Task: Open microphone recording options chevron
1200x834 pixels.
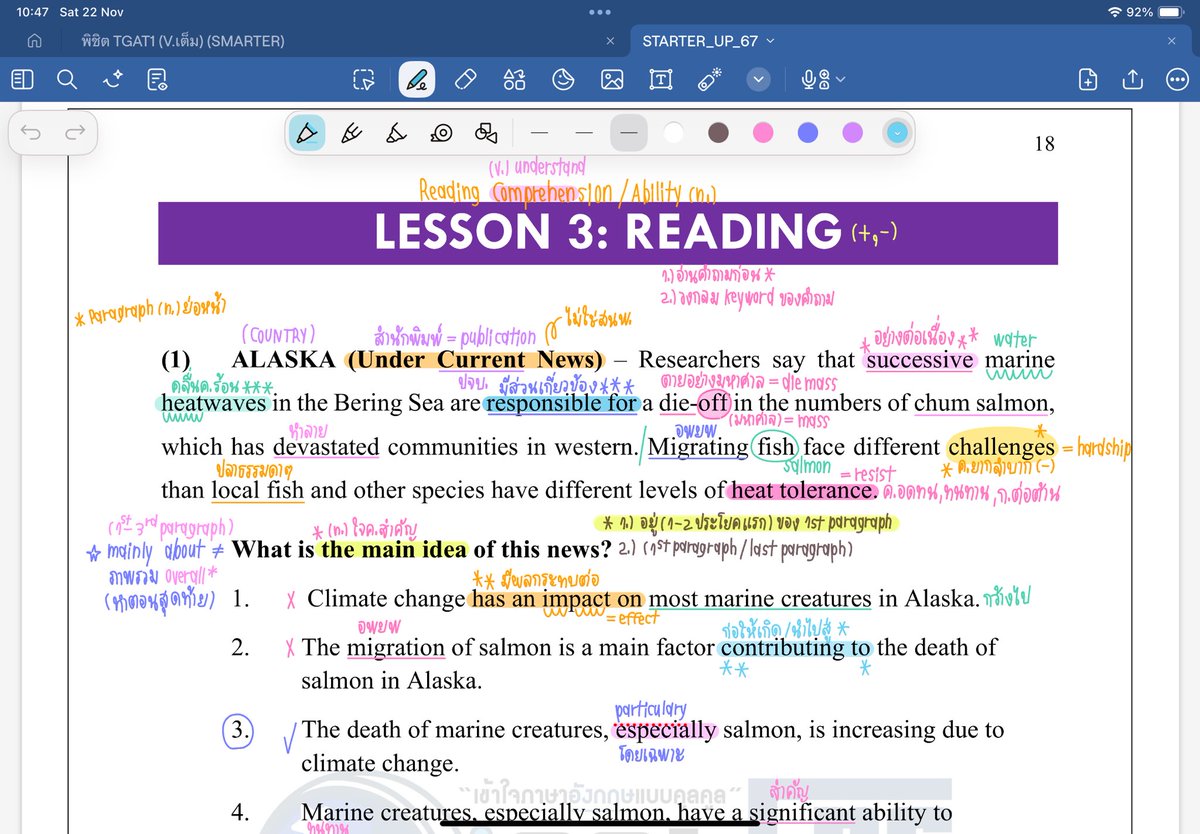Action: 840,79
